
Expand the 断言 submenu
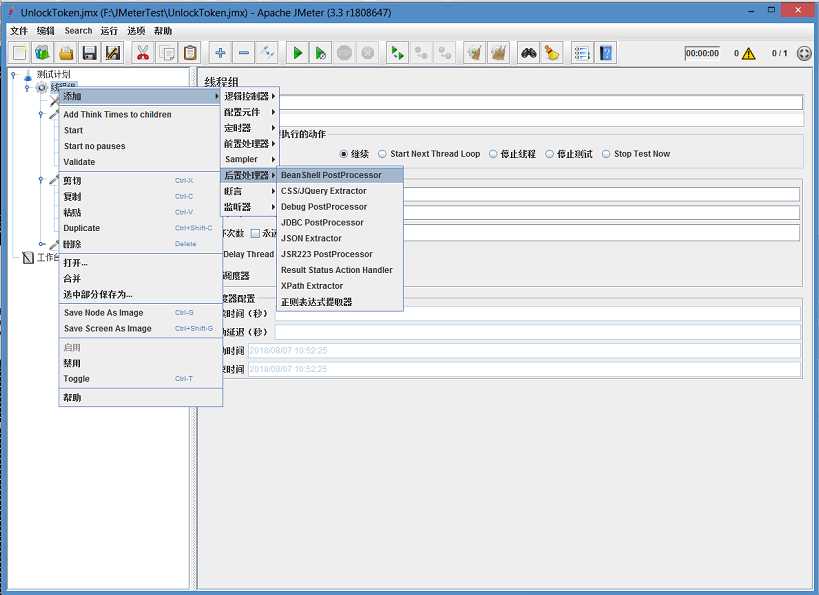(x=249, y=191)
